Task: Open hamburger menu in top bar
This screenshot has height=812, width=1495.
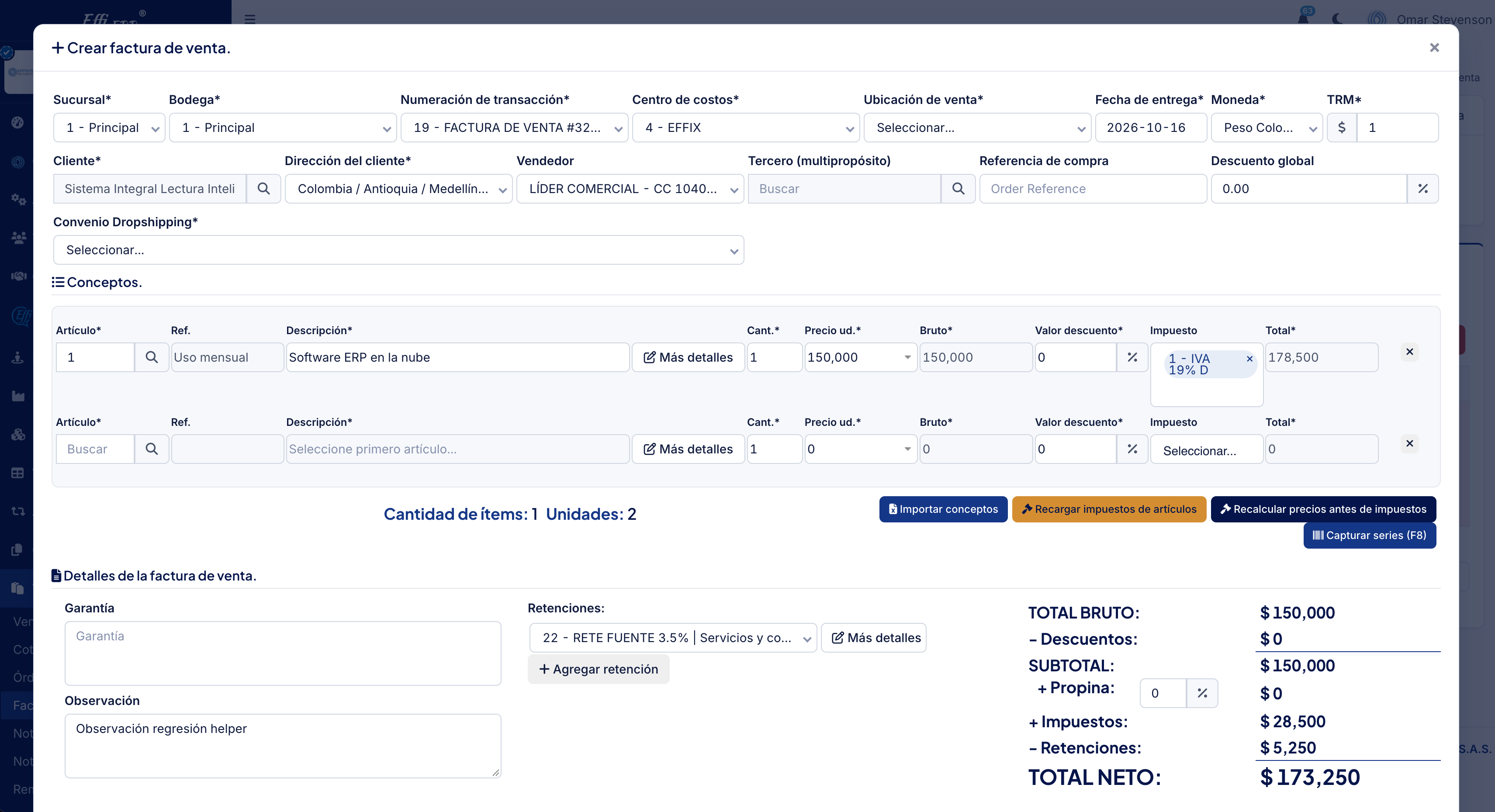Action: click(249, 19)
